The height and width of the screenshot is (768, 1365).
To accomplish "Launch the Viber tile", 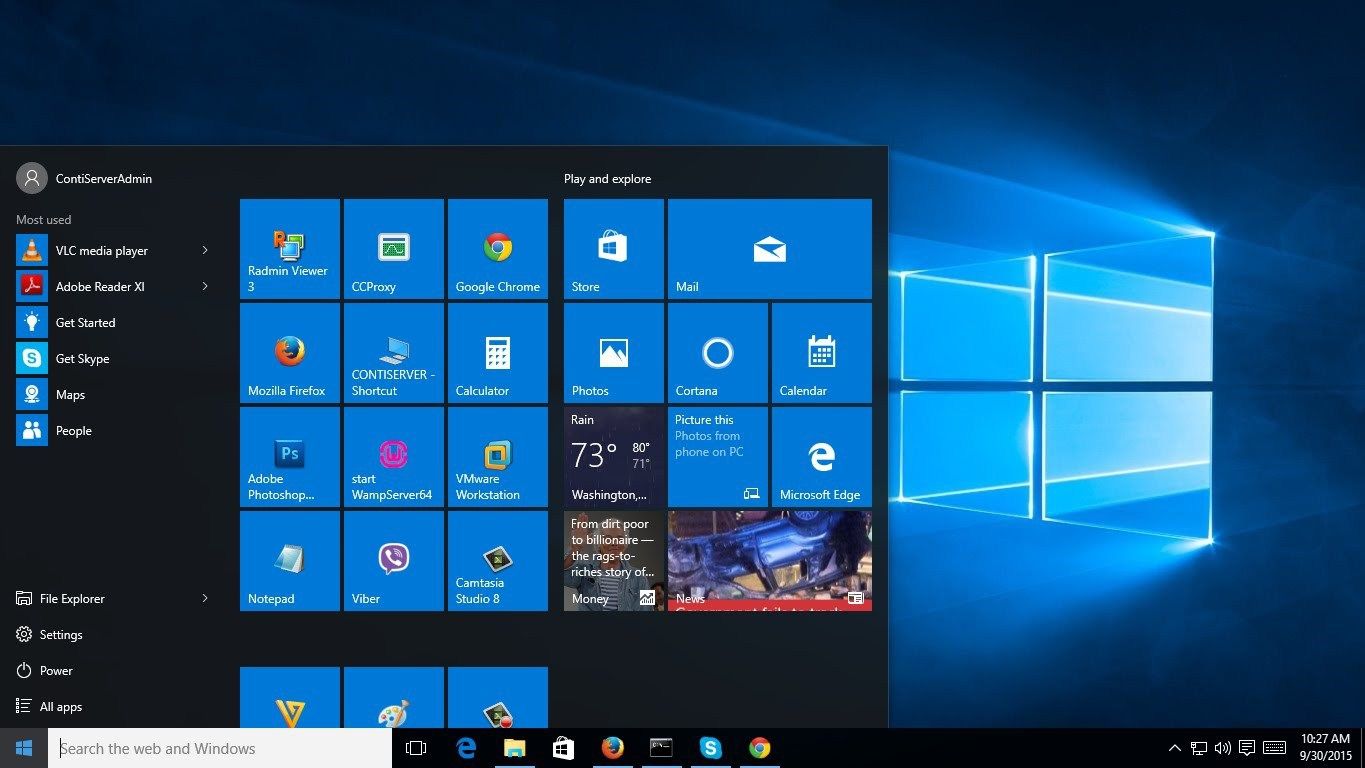I will tap(393, 560).
